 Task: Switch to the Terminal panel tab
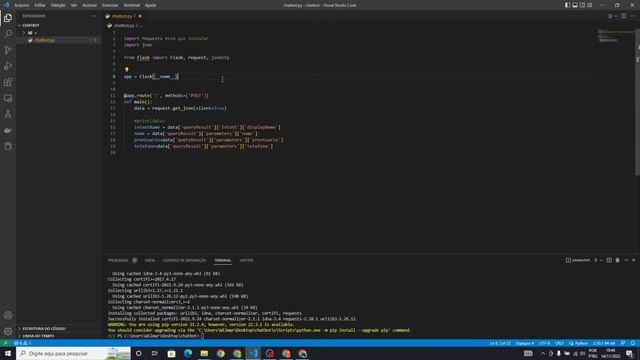223,260
